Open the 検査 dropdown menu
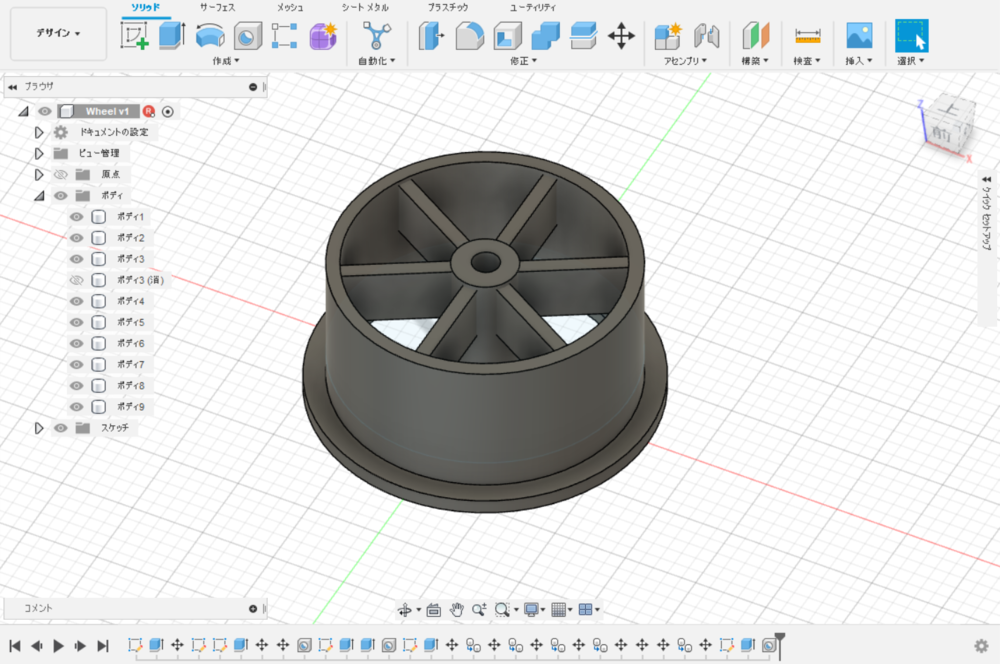This screenshot has width=1000, height=664. tap(807, 61)
